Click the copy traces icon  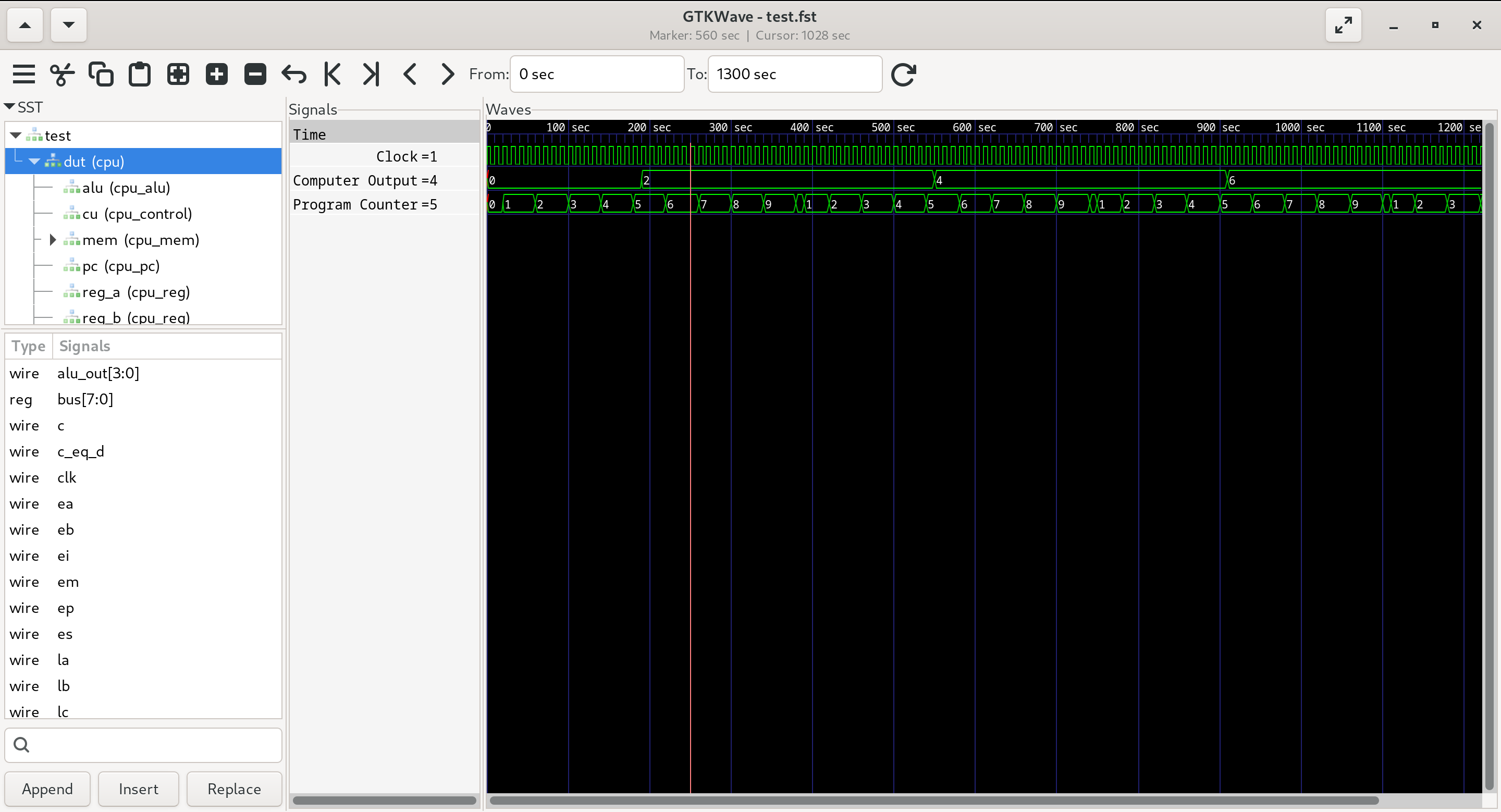tap(101, 74)
